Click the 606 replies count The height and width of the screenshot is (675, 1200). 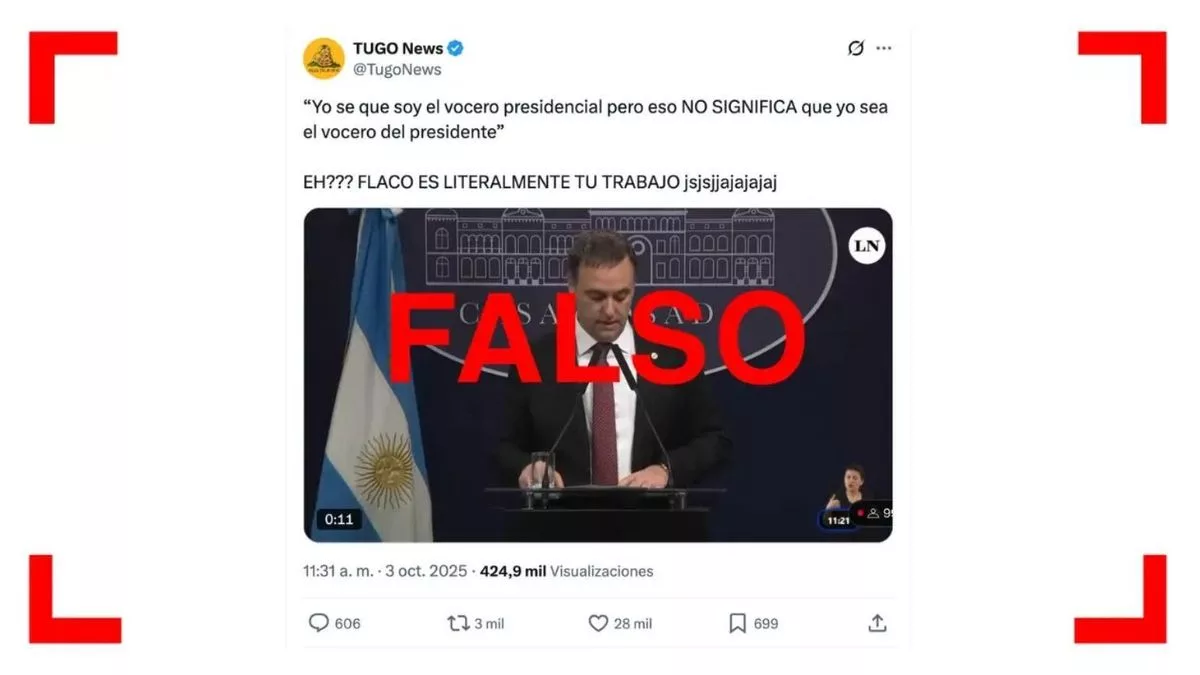[347, 624]
